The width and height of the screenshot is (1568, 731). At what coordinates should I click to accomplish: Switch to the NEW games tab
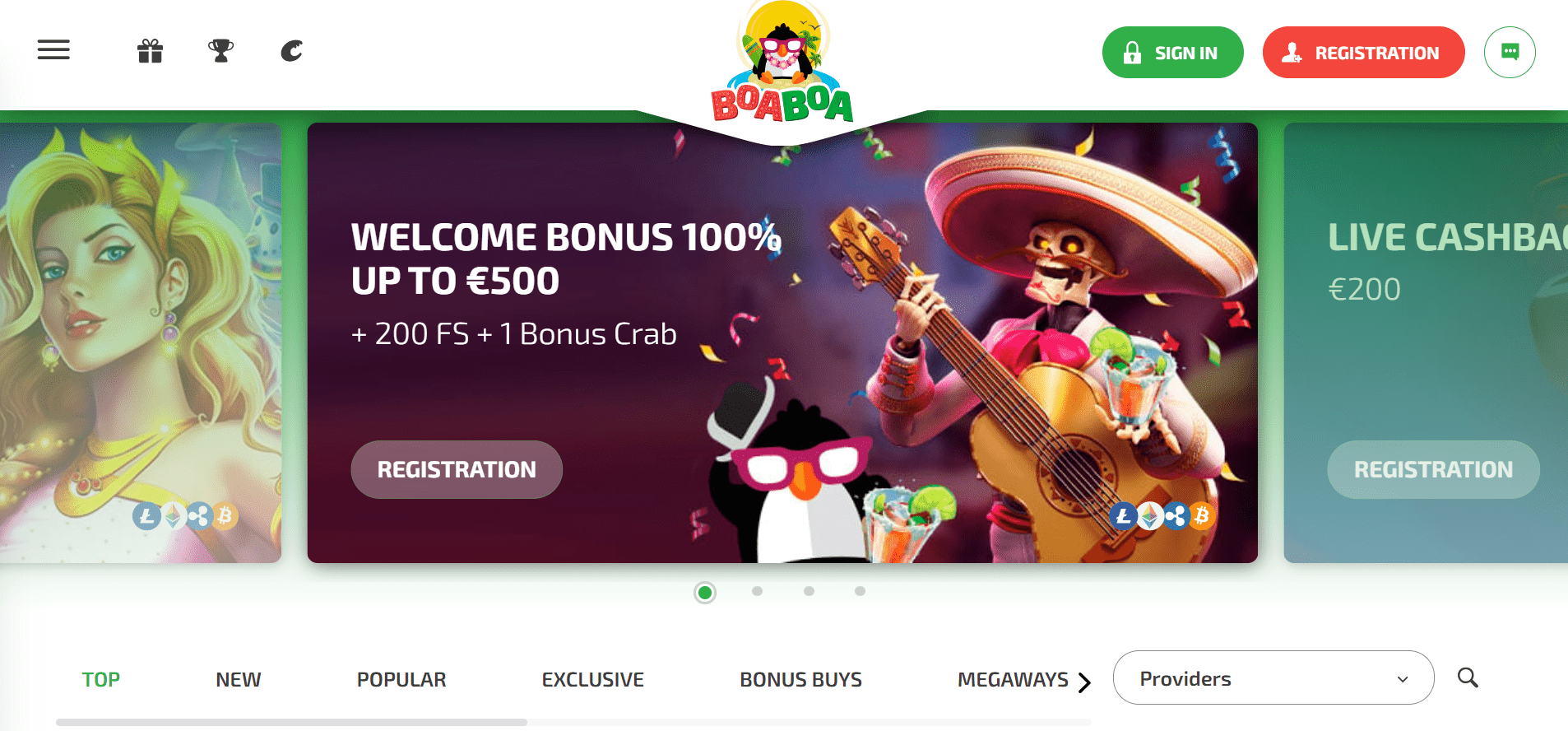coord(238,680)
